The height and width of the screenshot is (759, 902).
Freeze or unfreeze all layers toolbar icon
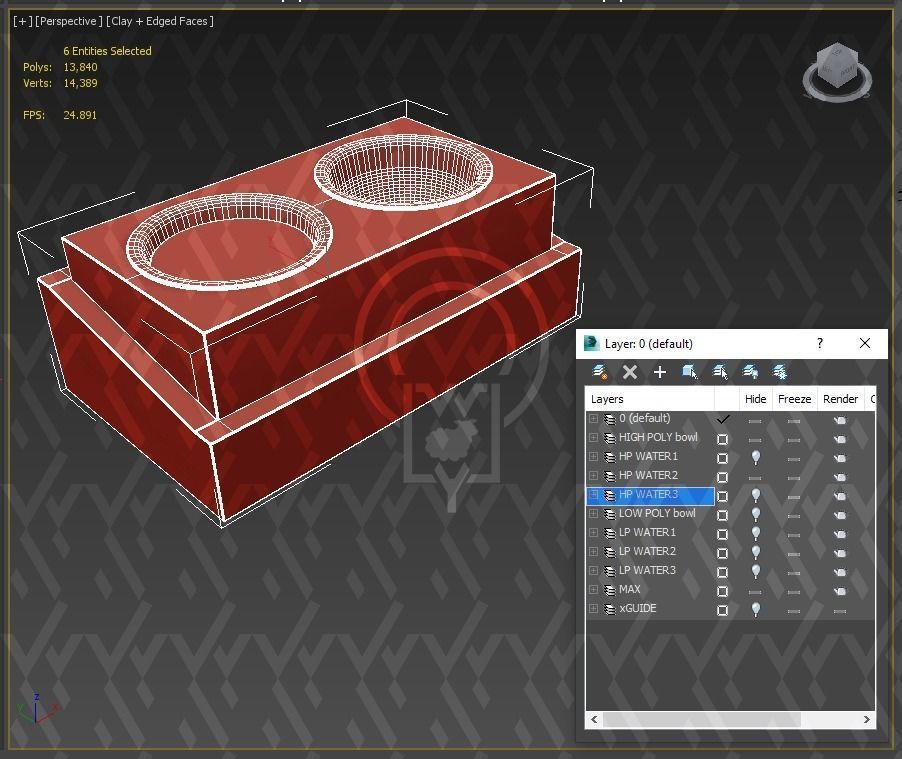pos(780,372)
